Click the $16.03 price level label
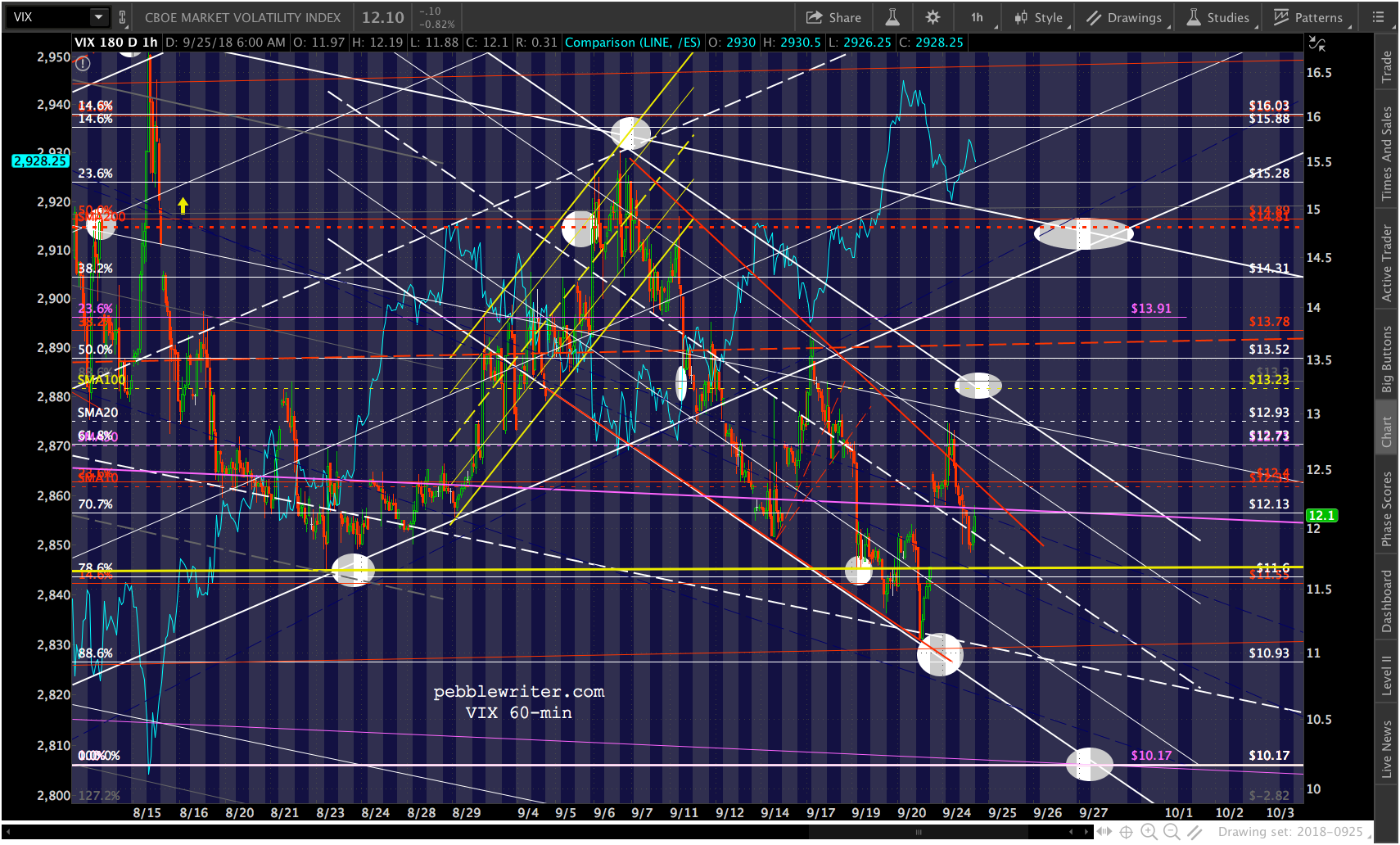 point(1269,106)
